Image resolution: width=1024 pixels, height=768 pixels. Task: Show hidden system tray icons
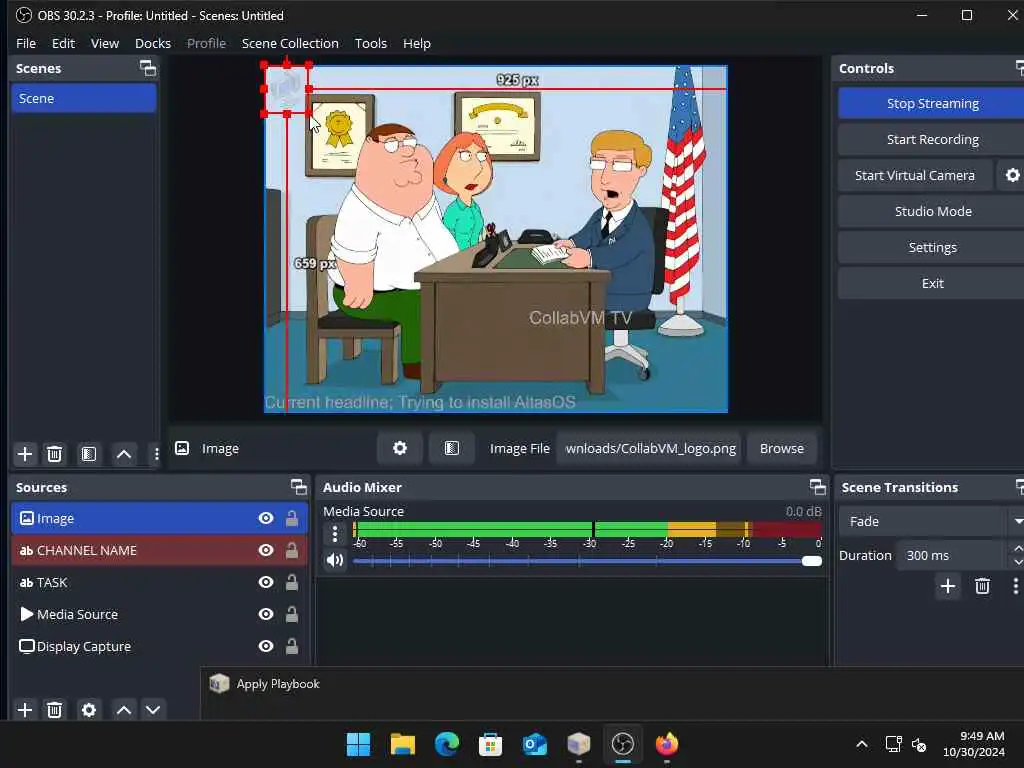click(862, 744)
